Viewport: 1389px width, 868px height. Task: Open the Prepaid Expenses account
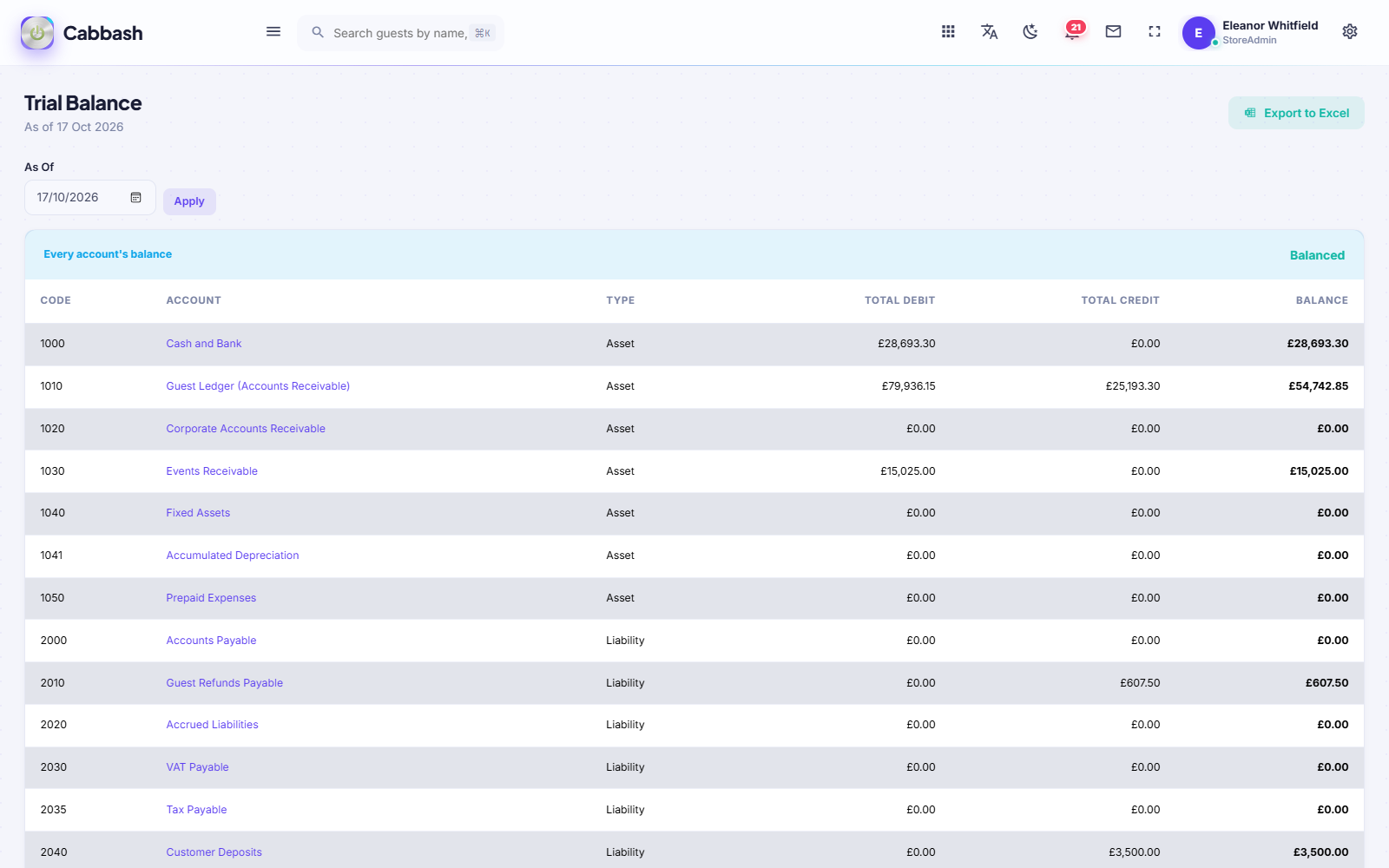pos(211,598)
